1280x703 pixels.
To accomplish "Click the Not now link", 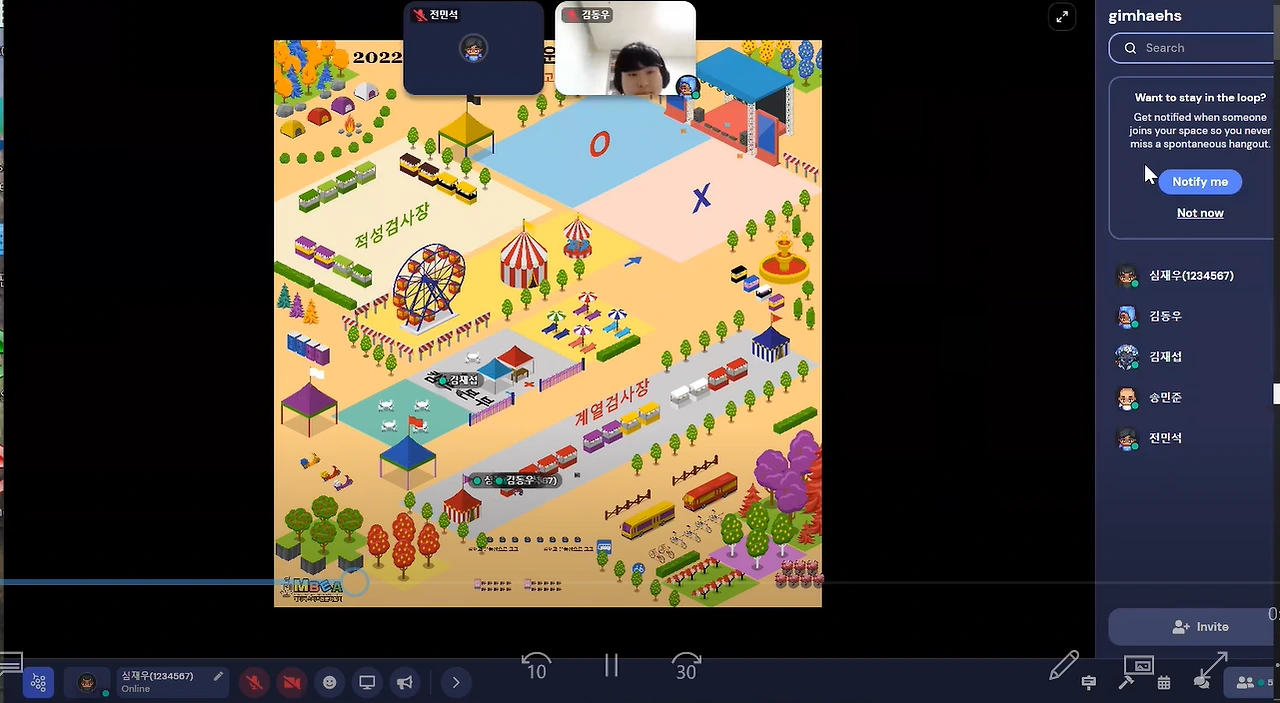I will coord(1200,213).
